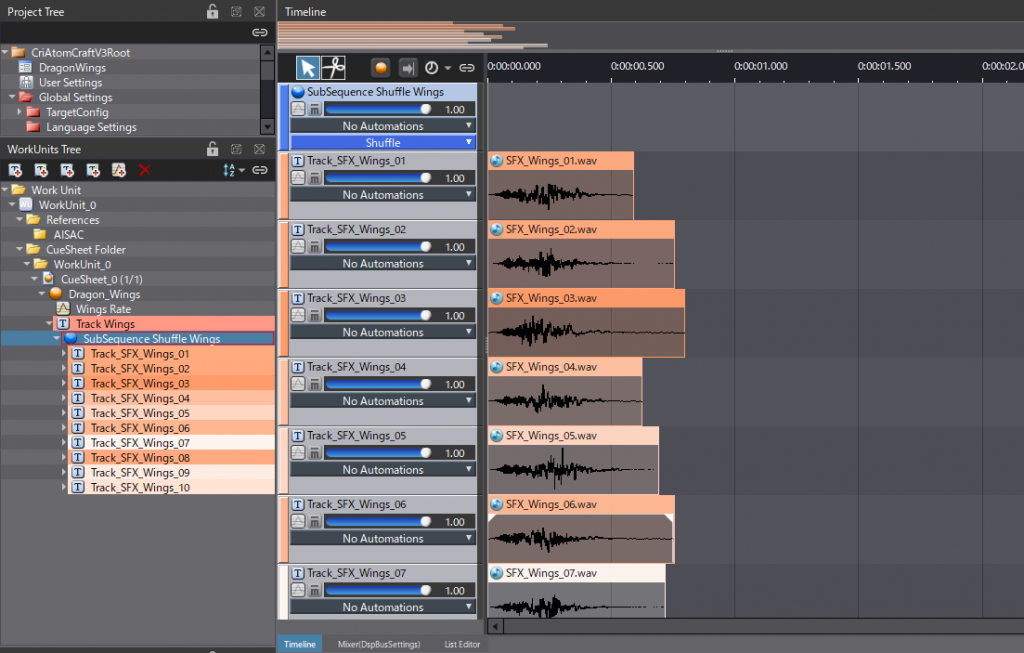Toggle lock on WorkUnits Tree panel
Viewport: 1024px width, 653px height.
point(212,149)
